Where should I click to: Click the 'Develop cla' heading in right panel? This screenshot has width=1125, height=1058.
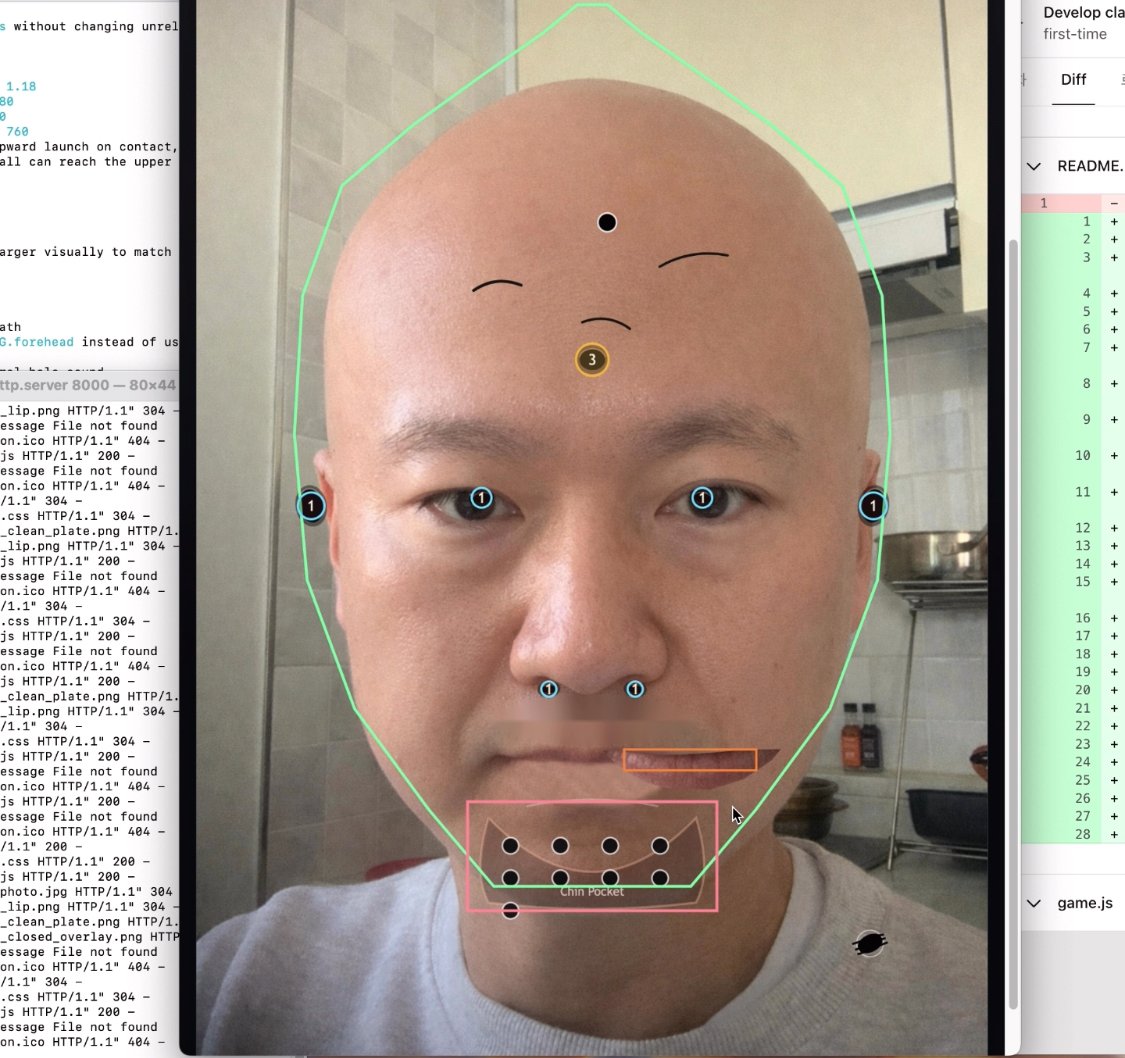(x=1083, y=12)
